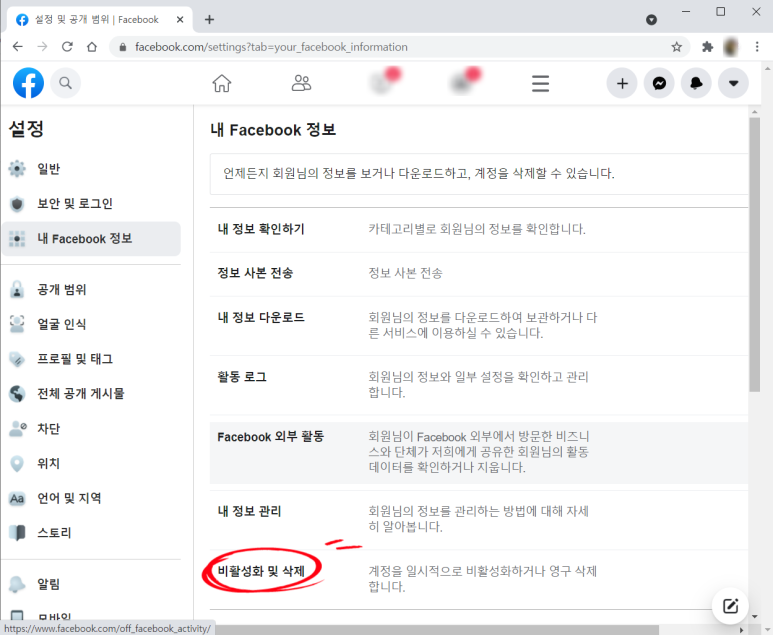Image resolution: width=773 pixels, height=635 pixels.
Task: Click the compose new message floating button
Action: coord(730,605)
